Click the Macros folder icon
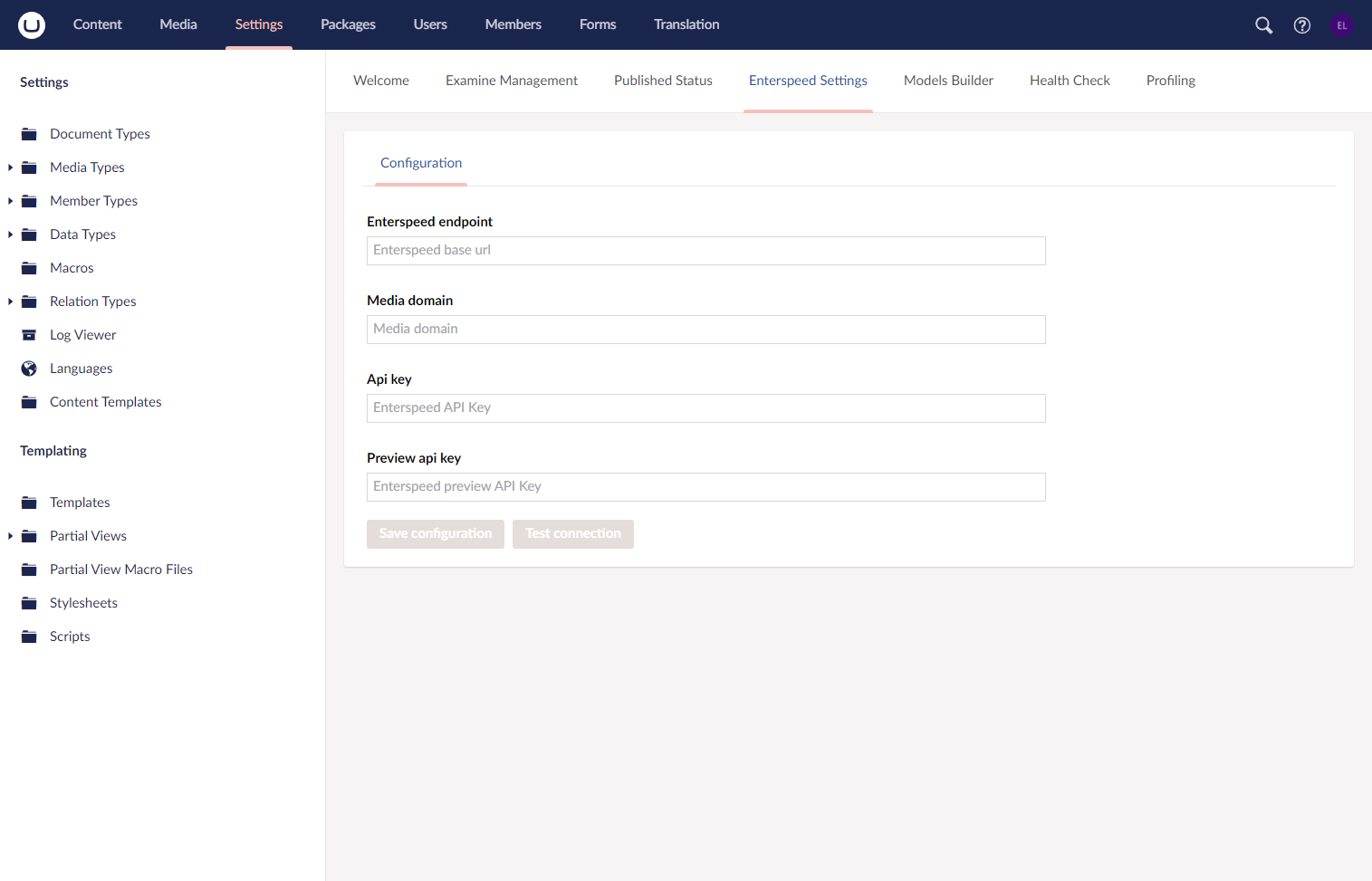 point(29,268)
